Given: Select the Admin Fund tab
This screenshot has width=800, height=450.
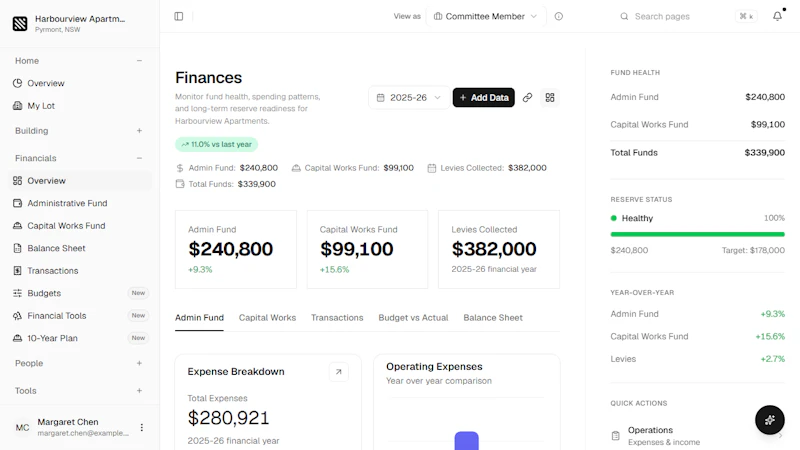Looking at the screenshot, I should (x=199, y=317).
